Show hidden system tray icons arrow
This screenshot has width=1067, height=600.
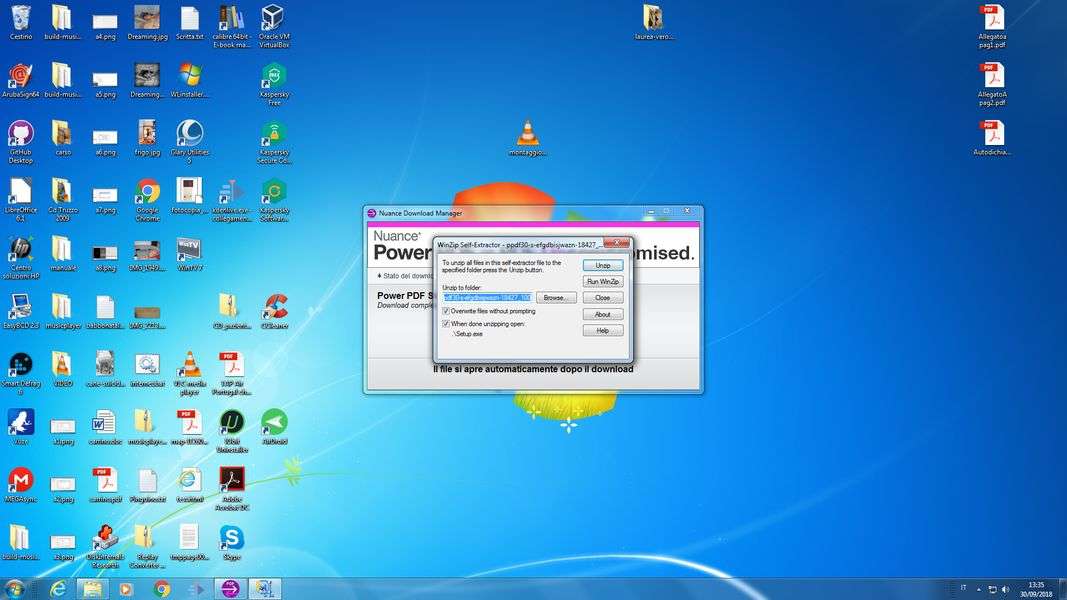point(979,589)
